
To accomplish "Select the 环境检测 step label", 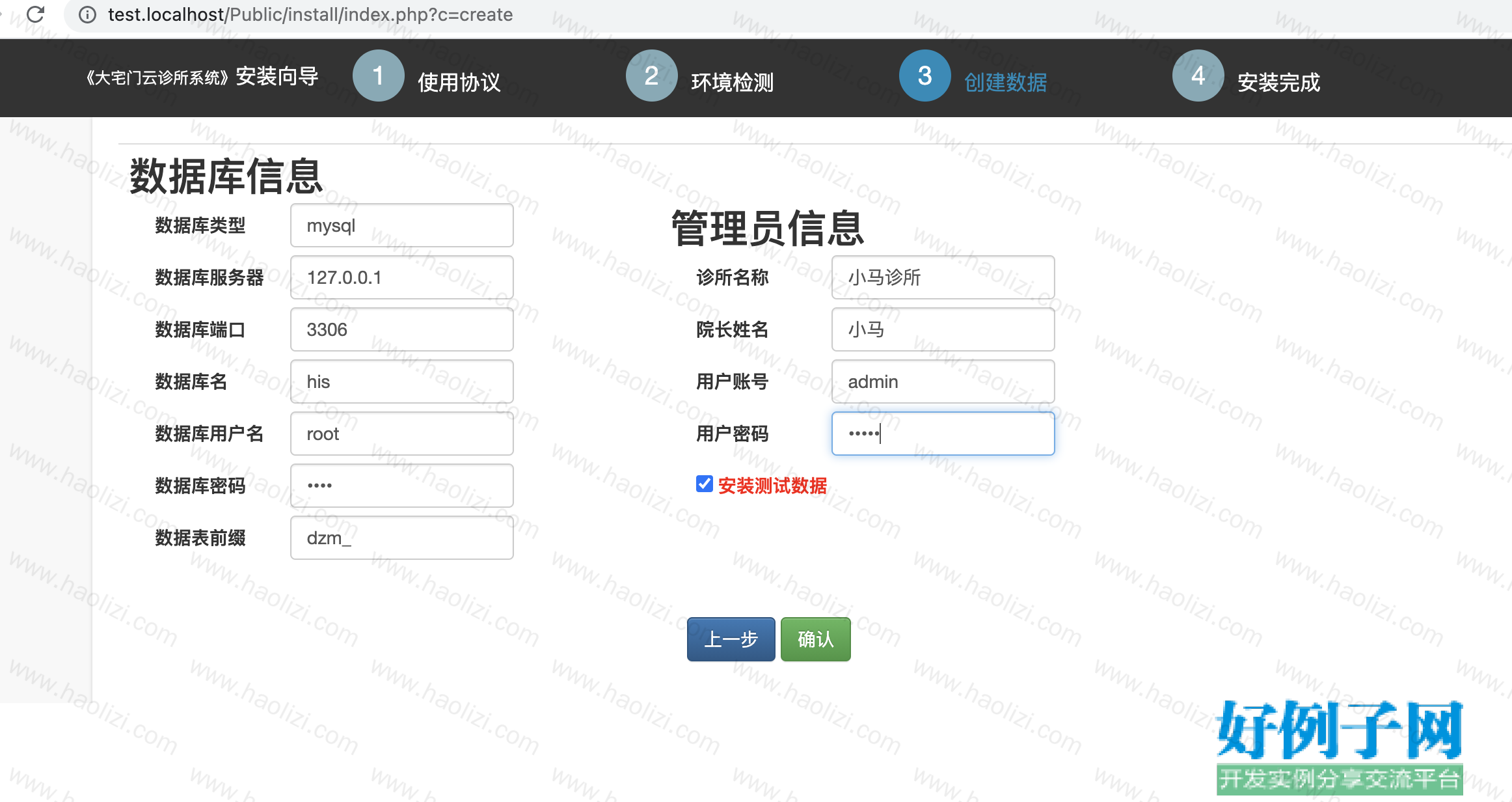I will click(733, 82).
